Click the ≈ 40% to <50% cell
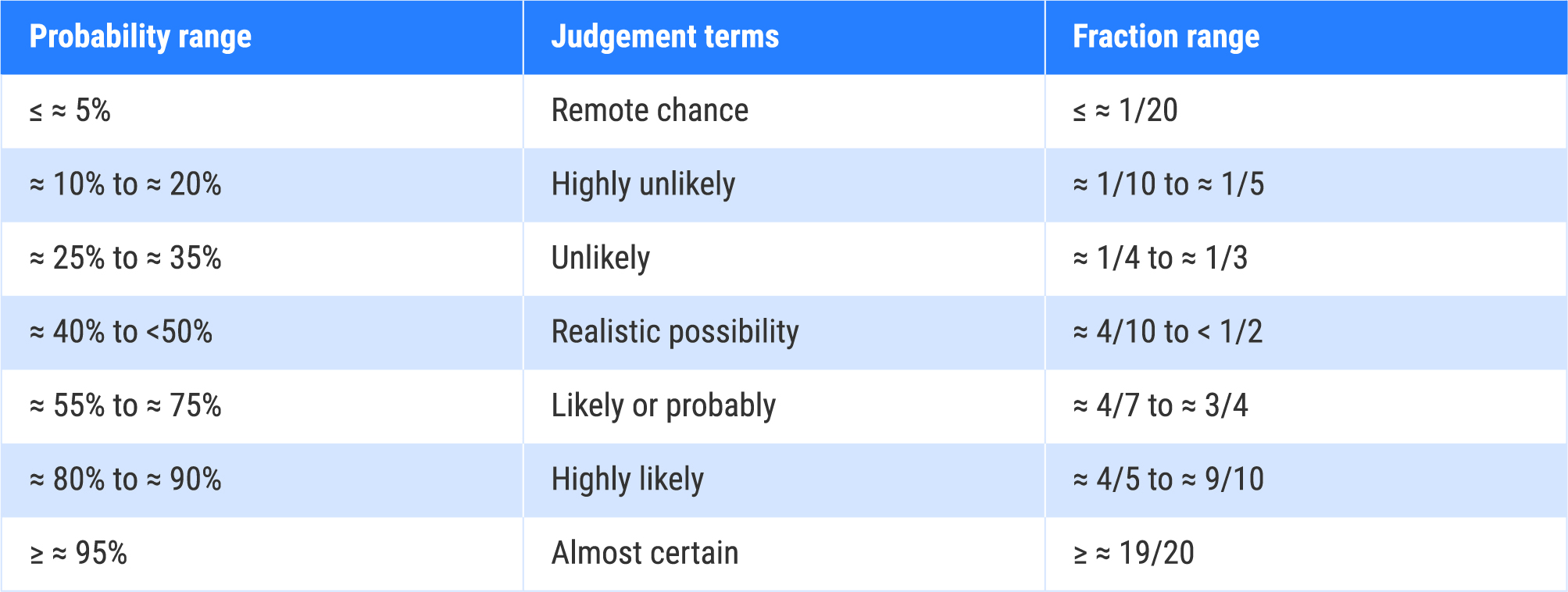The height and width of the screenshot is (592, 1568). (262, 333)
